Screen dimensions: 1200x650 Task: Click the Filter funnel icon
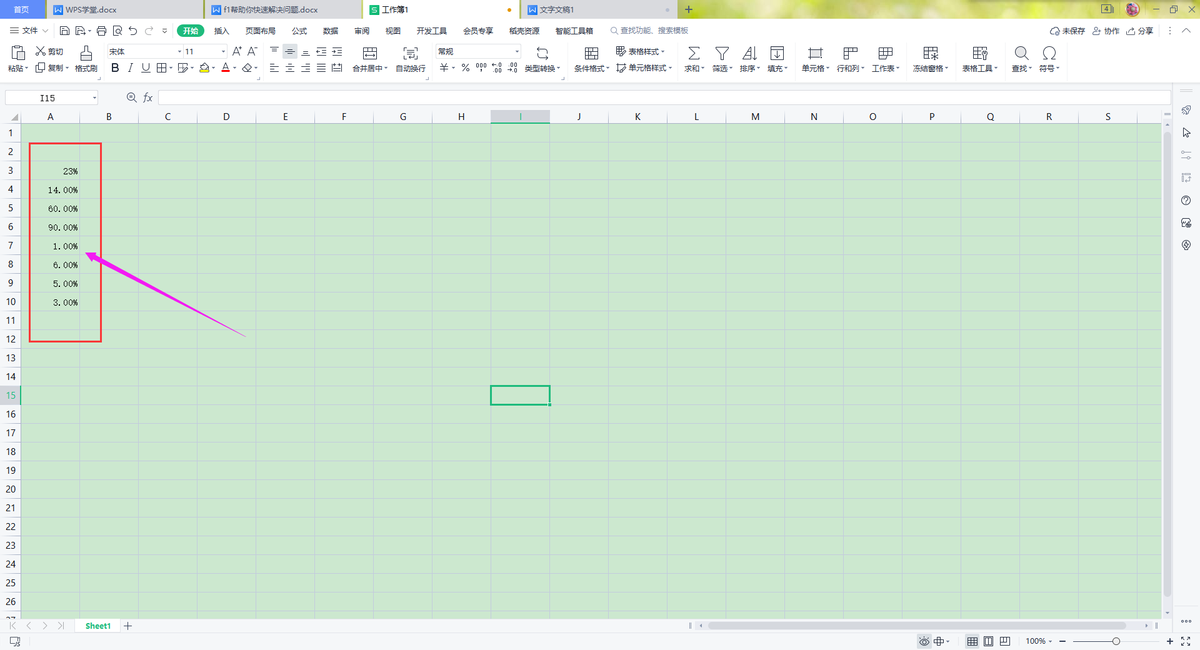tap(721, 52)
